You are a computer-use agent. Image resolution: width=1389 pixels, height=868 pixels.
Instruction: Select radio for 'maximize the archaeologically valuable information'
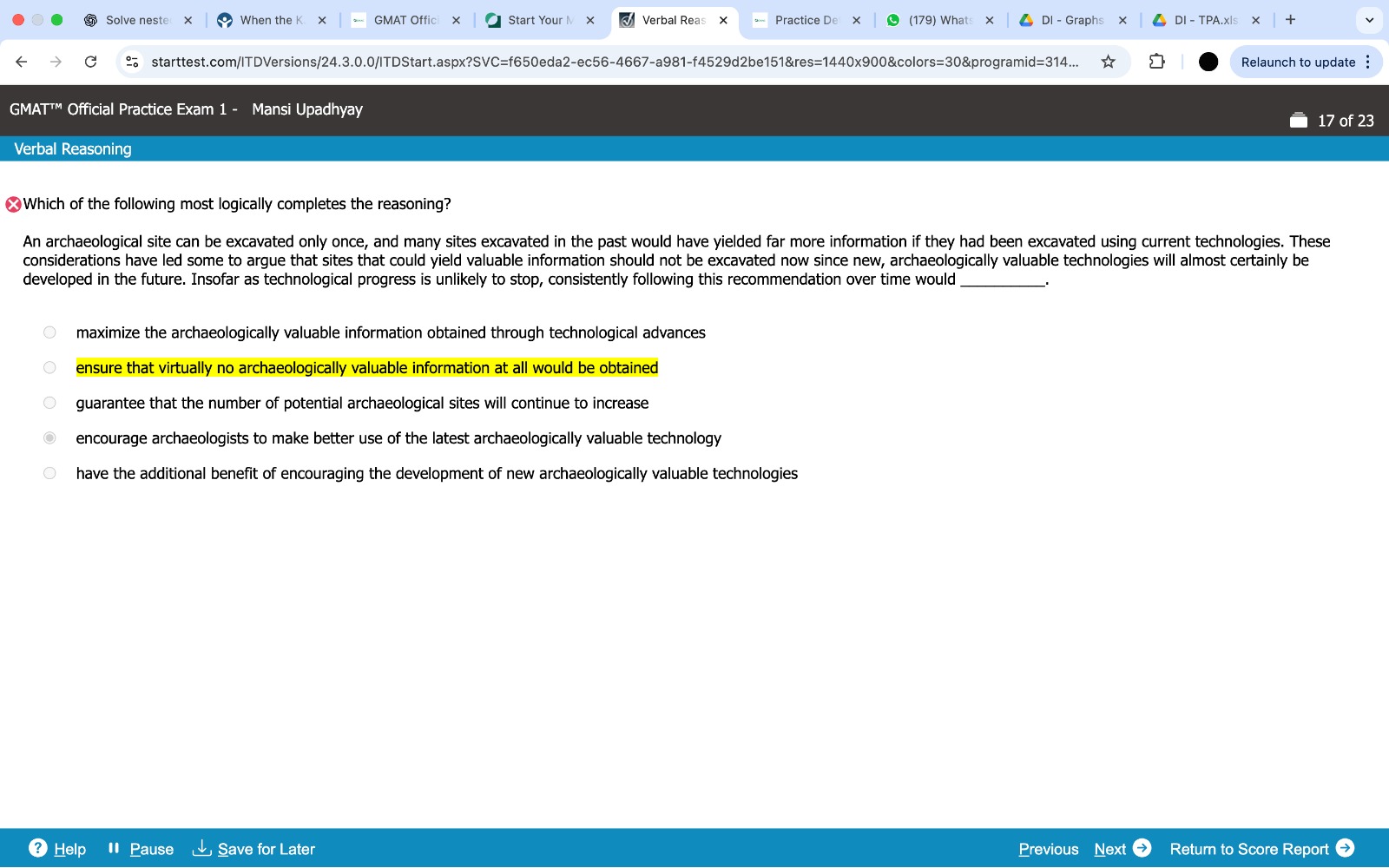(49, 332)
